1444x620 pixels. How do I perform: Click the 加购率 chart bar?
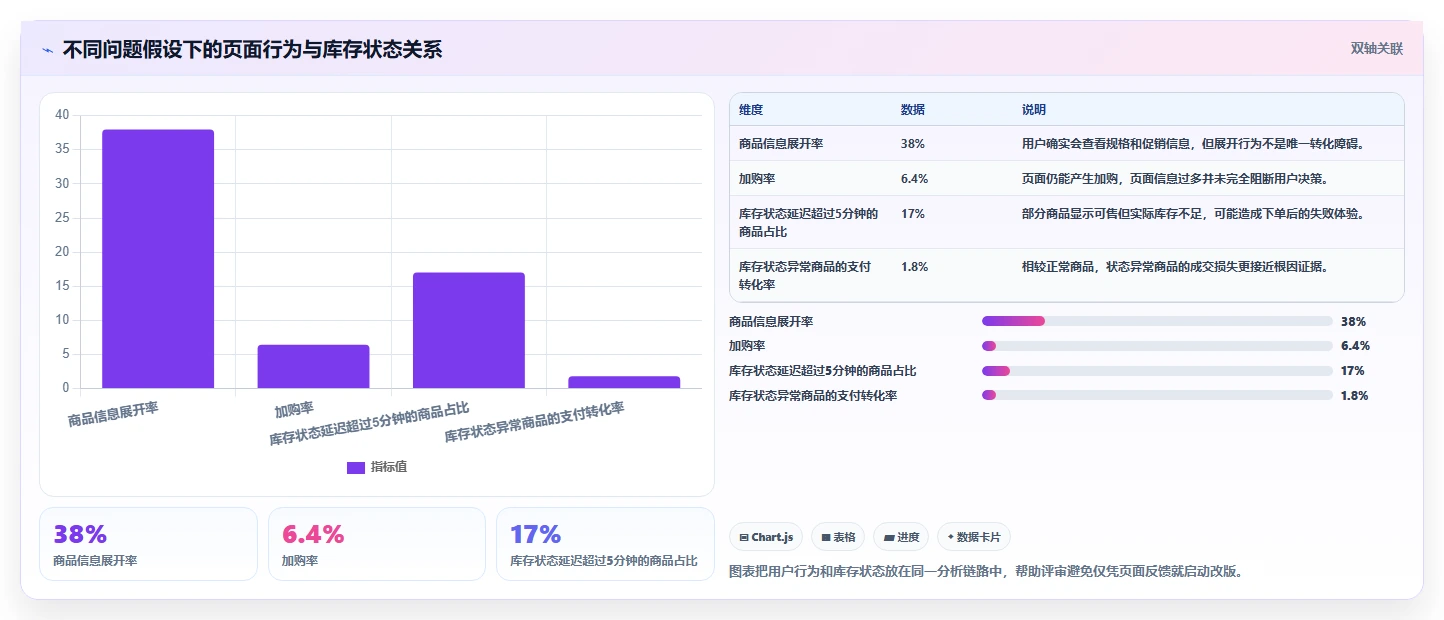click(313, 366)
